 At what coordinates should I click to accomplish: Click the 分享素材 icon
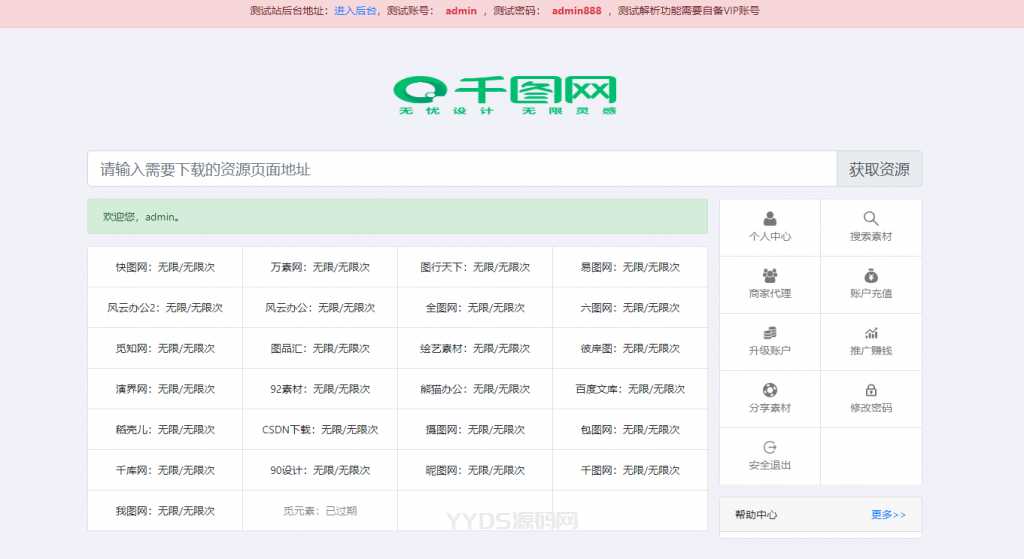pyautogui.click(x=770, y=390)
